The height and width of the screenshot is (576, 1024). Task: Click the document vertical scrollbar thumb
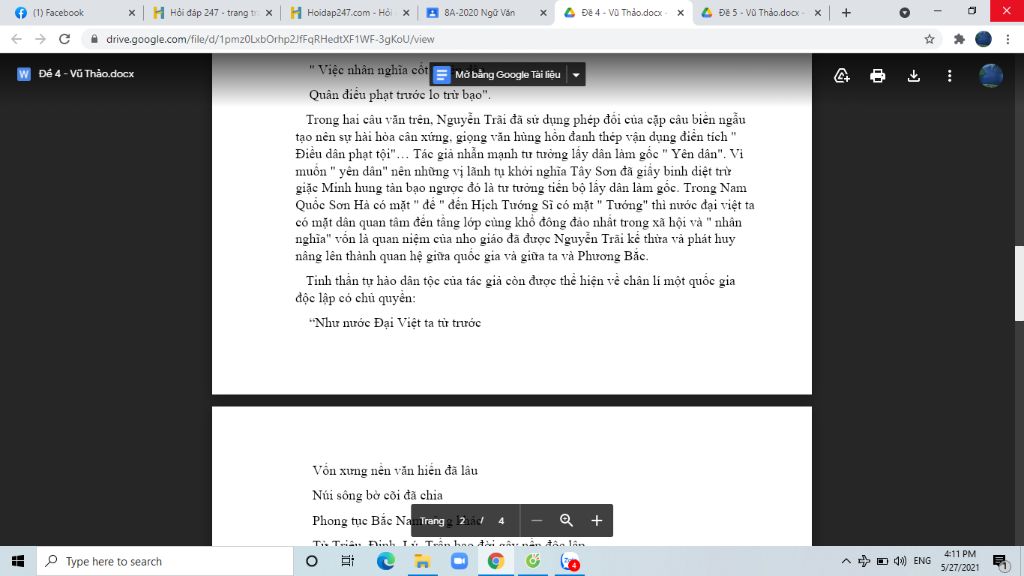[x=1019, y=283]
